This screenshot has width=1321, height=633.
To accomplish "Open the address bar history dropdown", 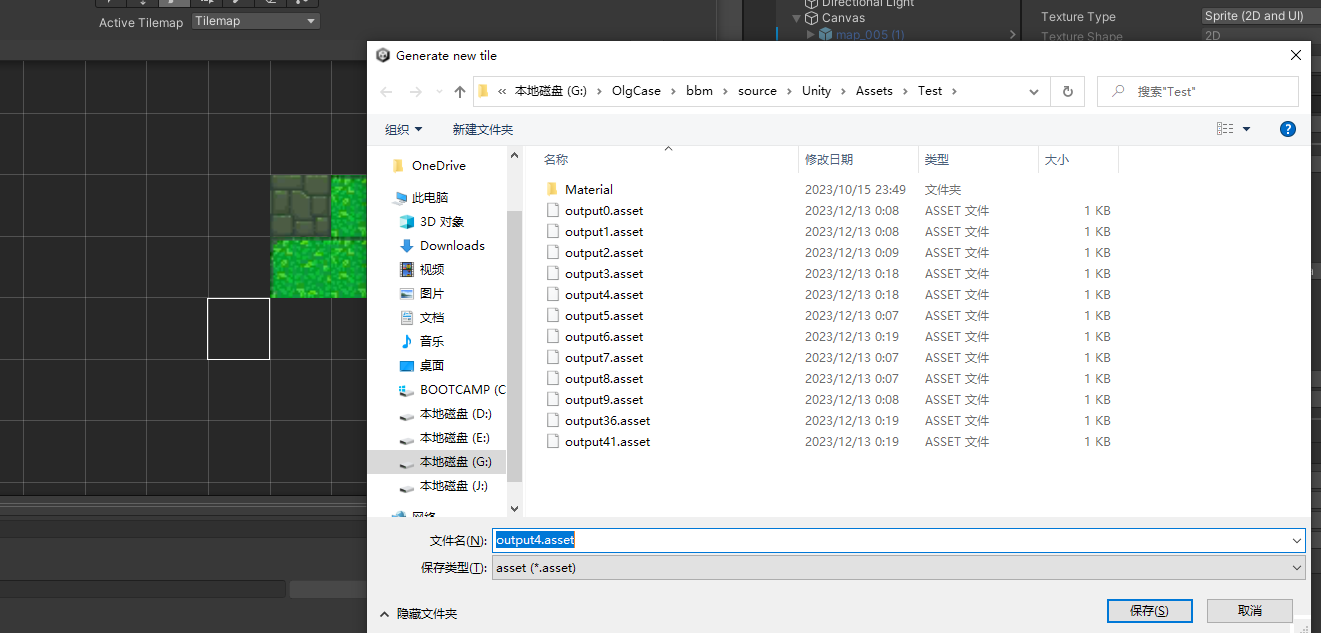I will point(1034,91).
